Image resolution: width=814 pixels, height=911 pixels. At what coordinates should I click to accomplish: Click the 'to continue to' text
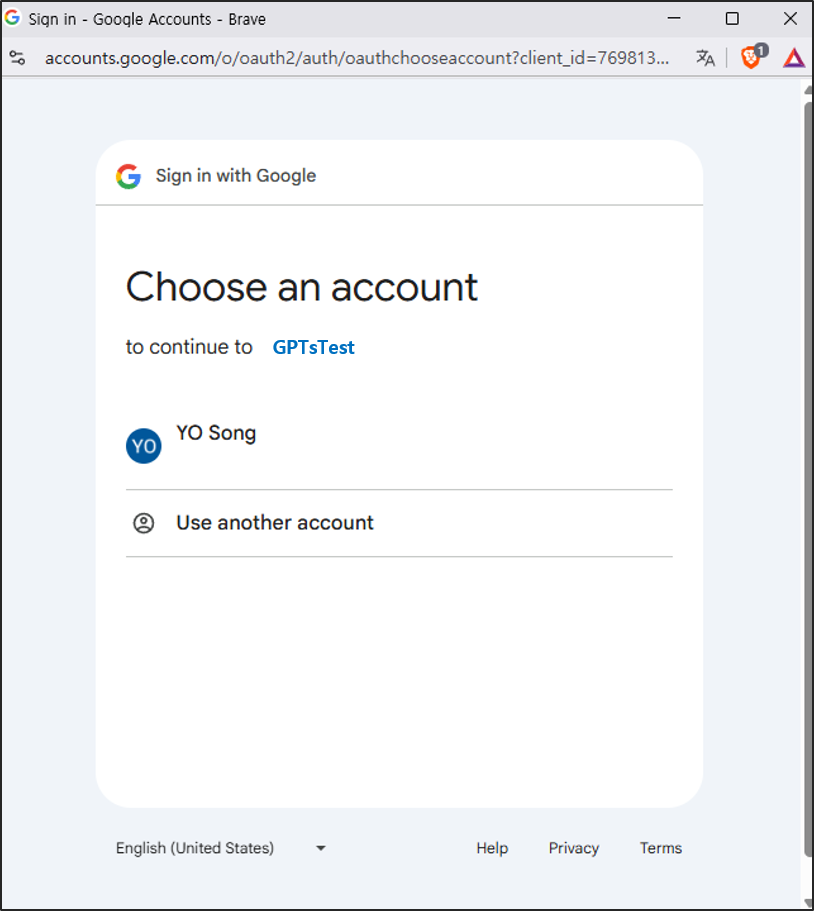pyautogui.click(x=189, y=347)
